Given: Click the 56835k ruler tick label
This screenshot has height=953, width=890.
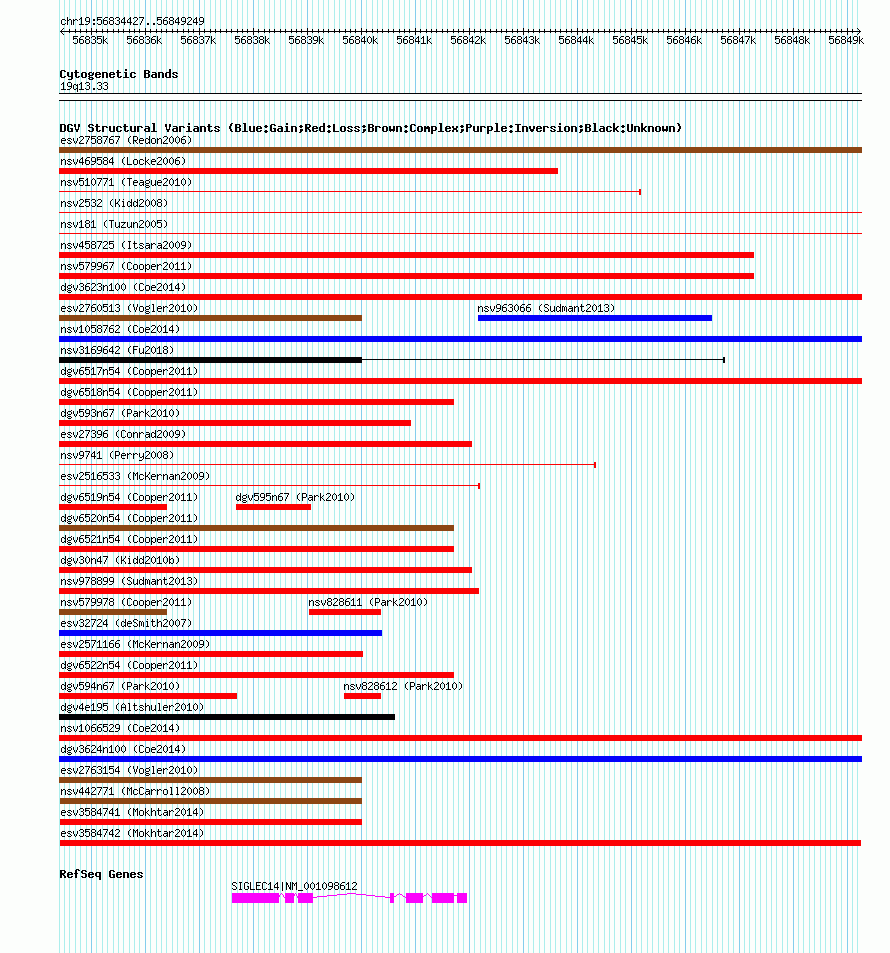Looking at the screenshot, I should [90, 40].
